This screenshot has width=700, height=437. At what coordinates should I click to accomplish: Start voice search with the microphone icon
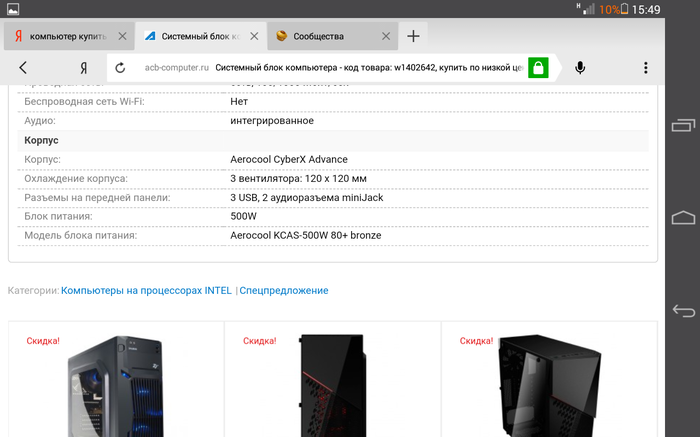tap(580, 68)
